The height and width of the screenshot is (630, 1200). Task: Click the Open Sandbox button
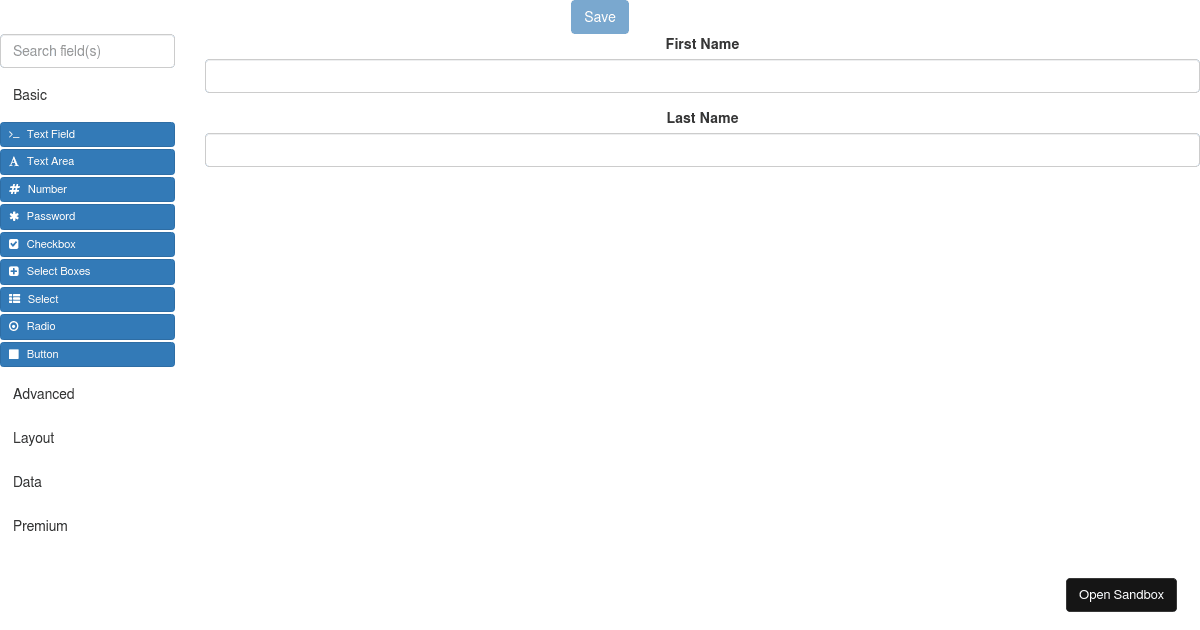pos(1121,594)
